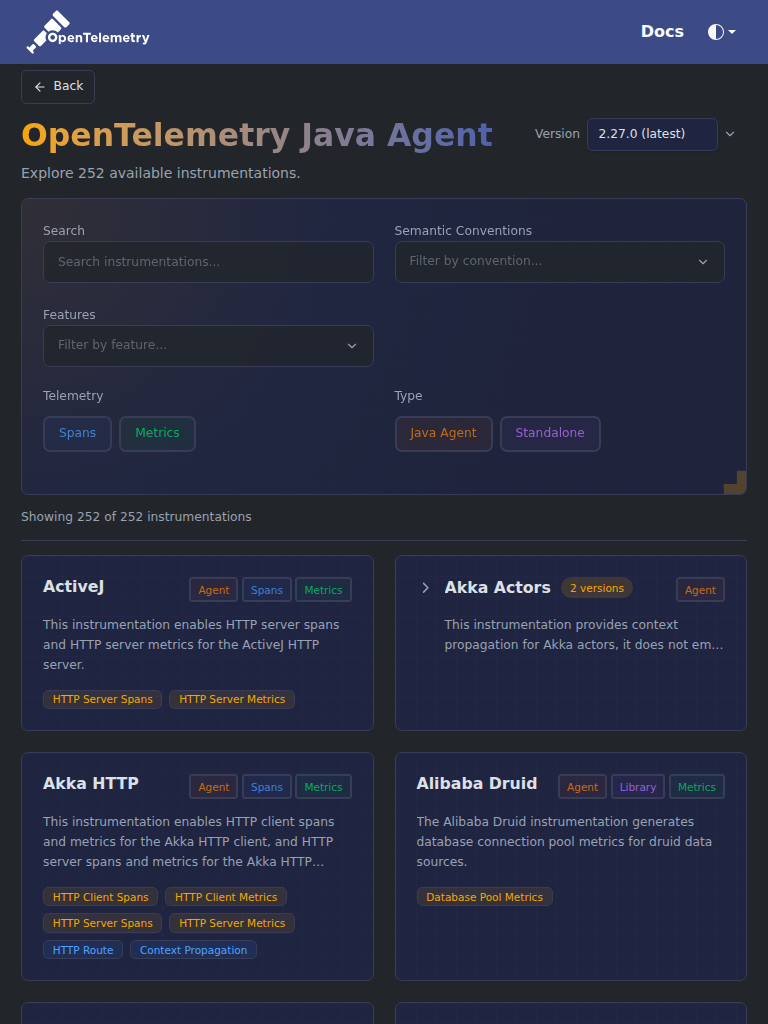Click the Agent badge on Akka Actors card

click(x=700, y=590)
